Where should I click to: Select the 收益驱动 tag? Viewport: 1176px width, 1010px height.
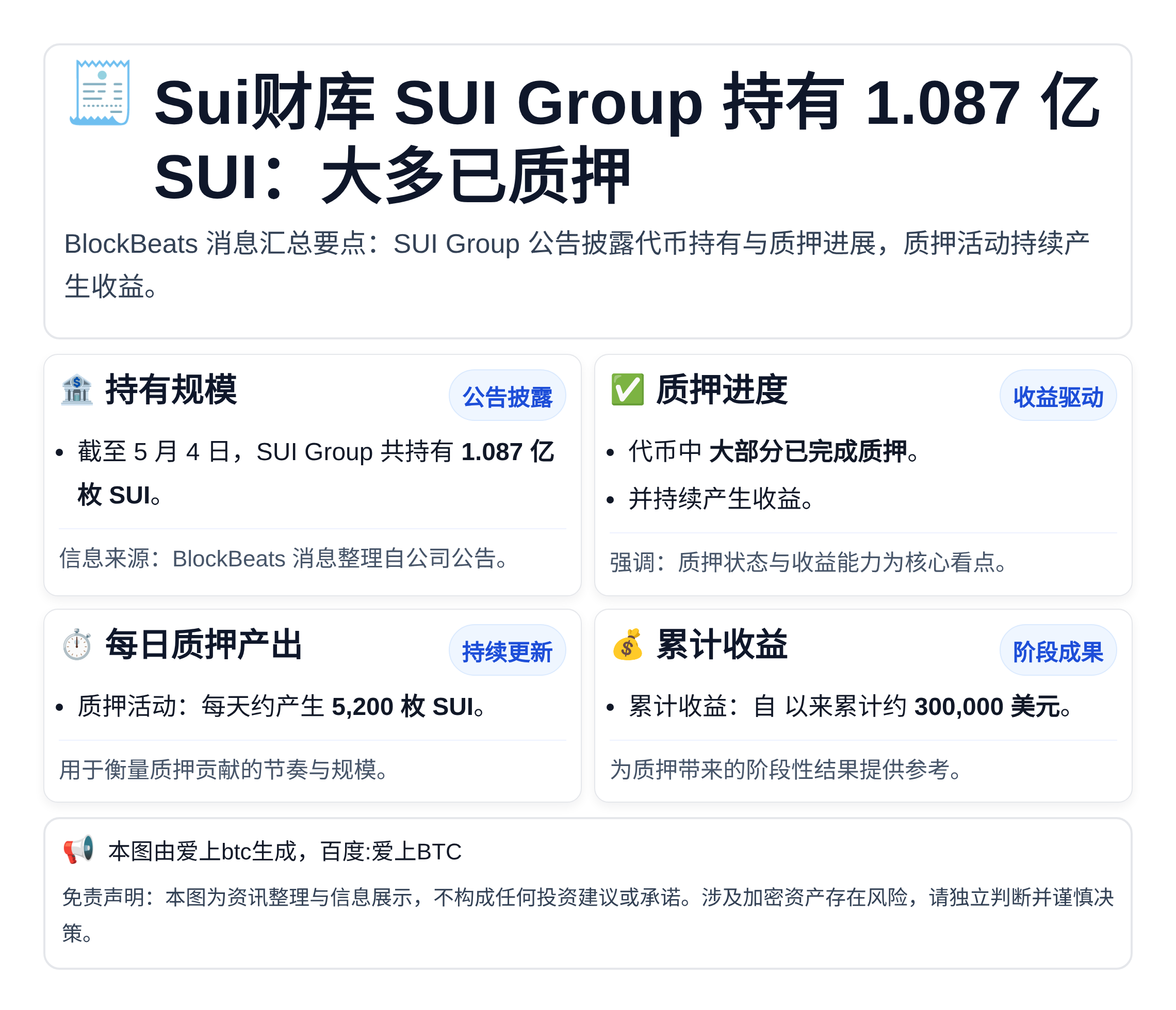click(1058, 396)
